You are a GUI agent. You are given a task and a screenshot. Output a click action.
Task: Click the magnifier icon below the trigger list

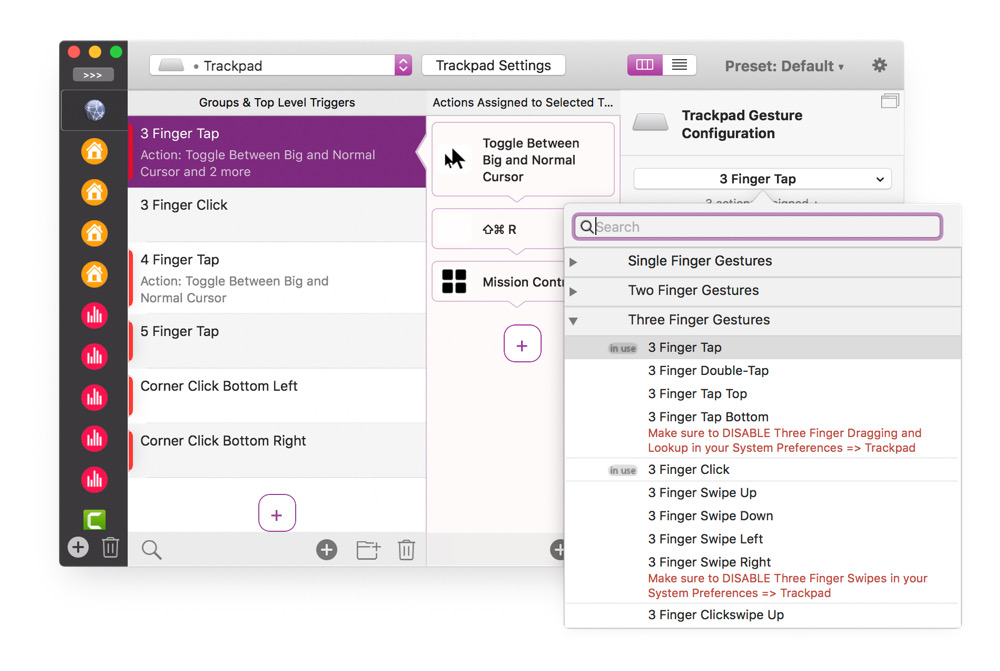(151, 549)
